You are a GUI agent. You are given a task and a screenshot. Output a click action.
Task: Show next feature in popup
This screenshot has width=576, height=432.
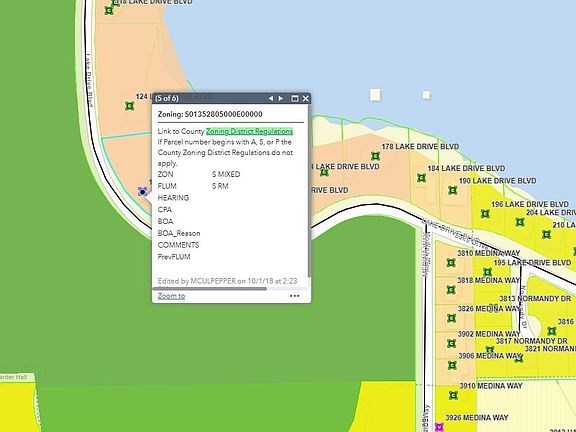tap(281, 98)
